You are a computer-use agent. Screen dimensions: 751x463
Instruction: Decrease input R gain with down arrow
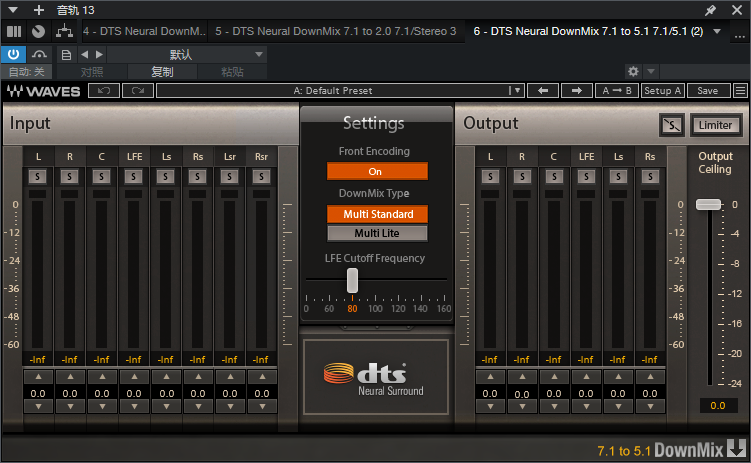point(70,407)
